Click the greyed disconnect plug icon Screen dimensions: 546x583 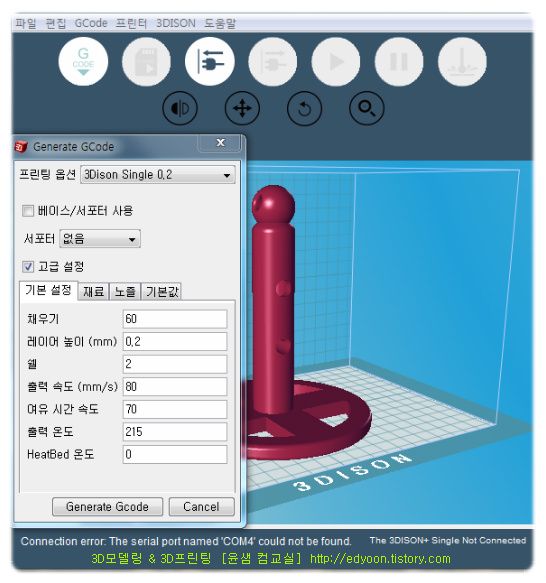pyautogui.click(x=273, y=61)
